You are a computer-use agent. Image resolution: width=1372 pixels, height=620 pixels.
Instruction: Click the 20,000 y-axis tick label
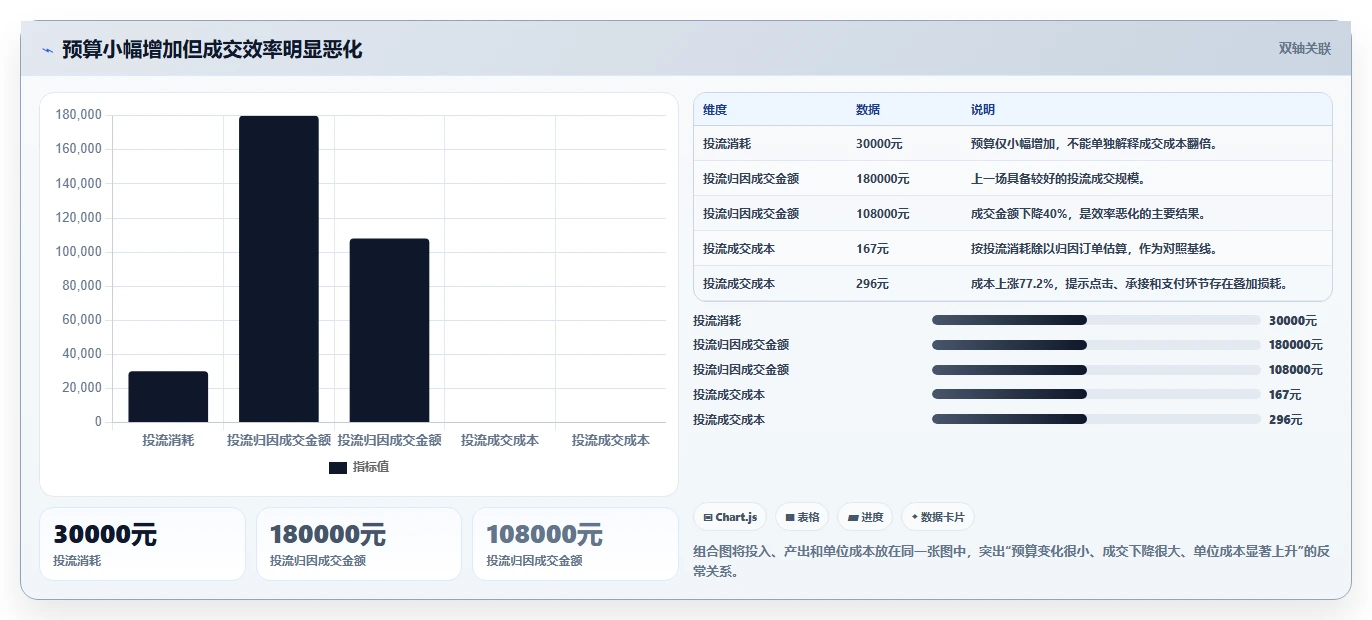click(82, 388)
